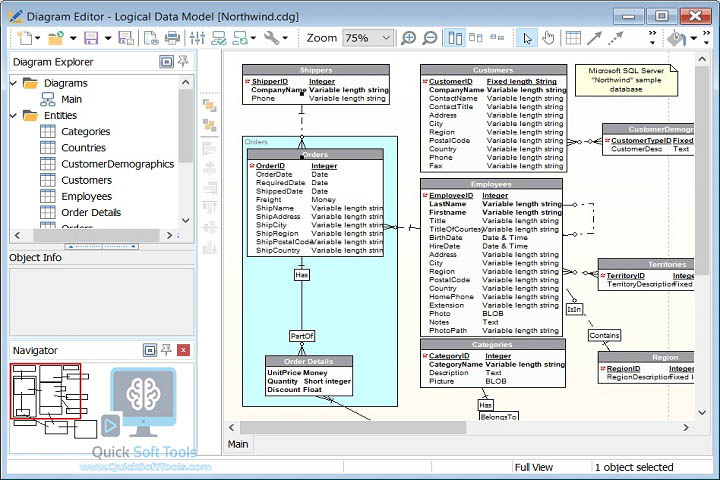Screen dimensions: 720x480
Task: Click the Print Preview icon
Action: coord(151,38)
